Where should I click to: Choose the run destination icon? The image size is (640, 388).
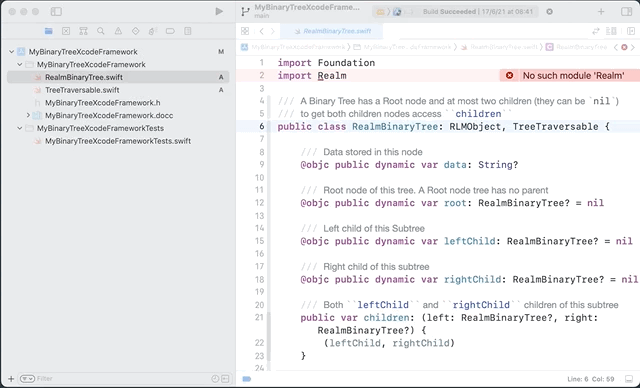[397, 12]
